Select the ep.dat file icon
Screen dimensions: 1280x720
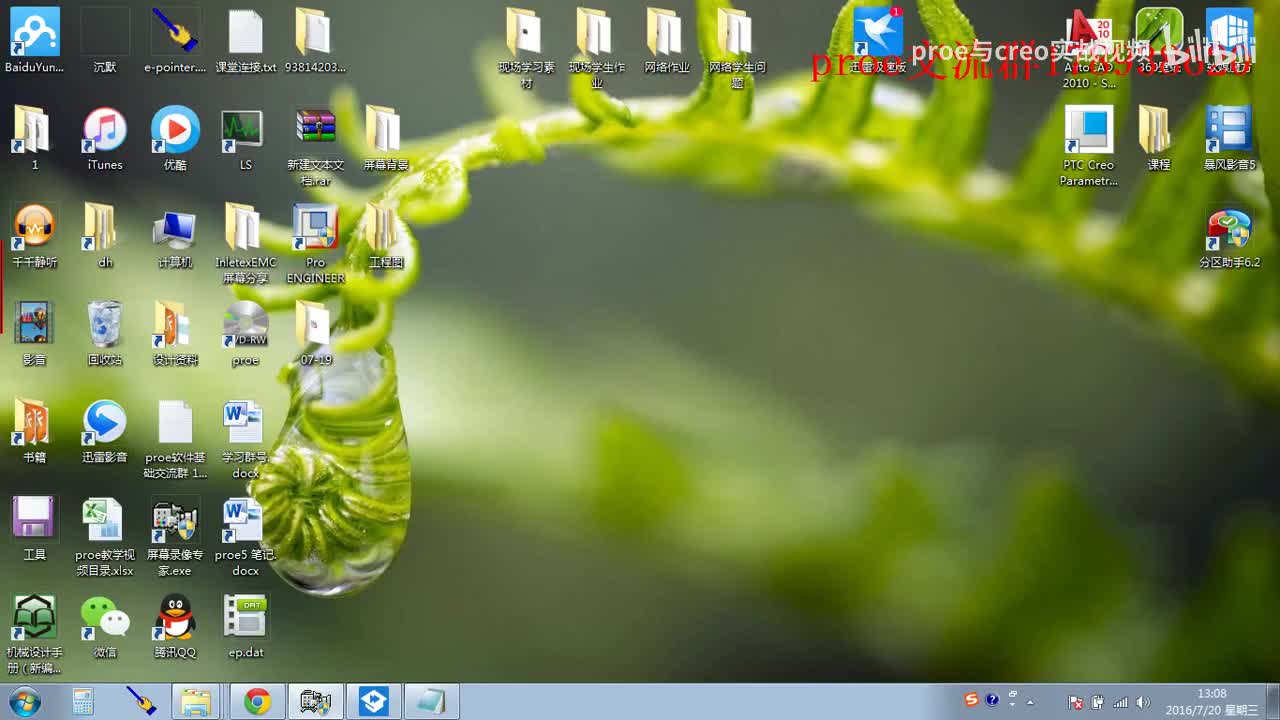click(x=245, y=626)
